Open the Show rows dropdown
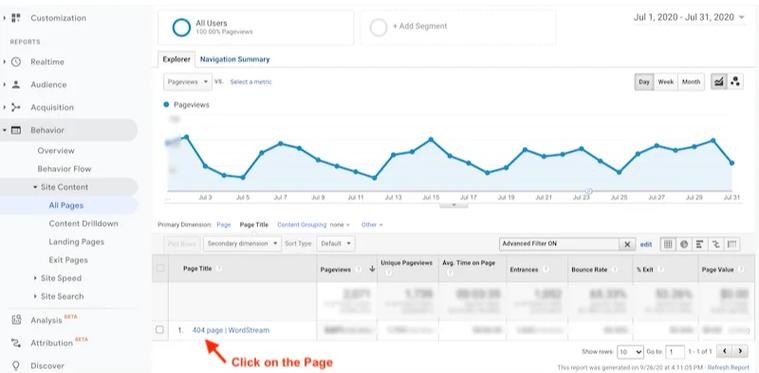The height and width of the screenshot is (373, 759). [630, 352]
